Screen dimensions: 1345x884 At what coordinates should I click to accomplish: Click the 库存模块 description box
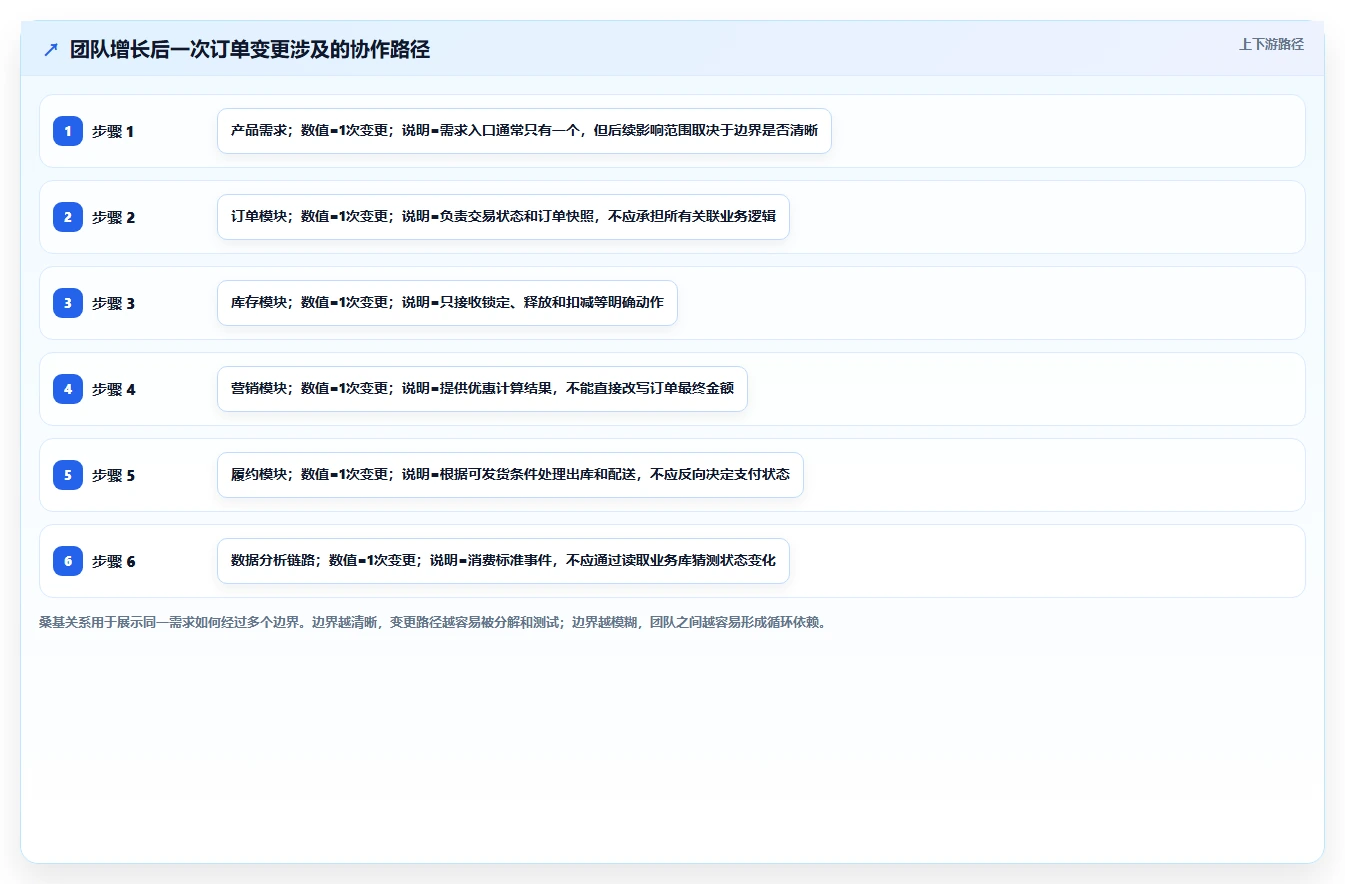[x=447, y=303]
